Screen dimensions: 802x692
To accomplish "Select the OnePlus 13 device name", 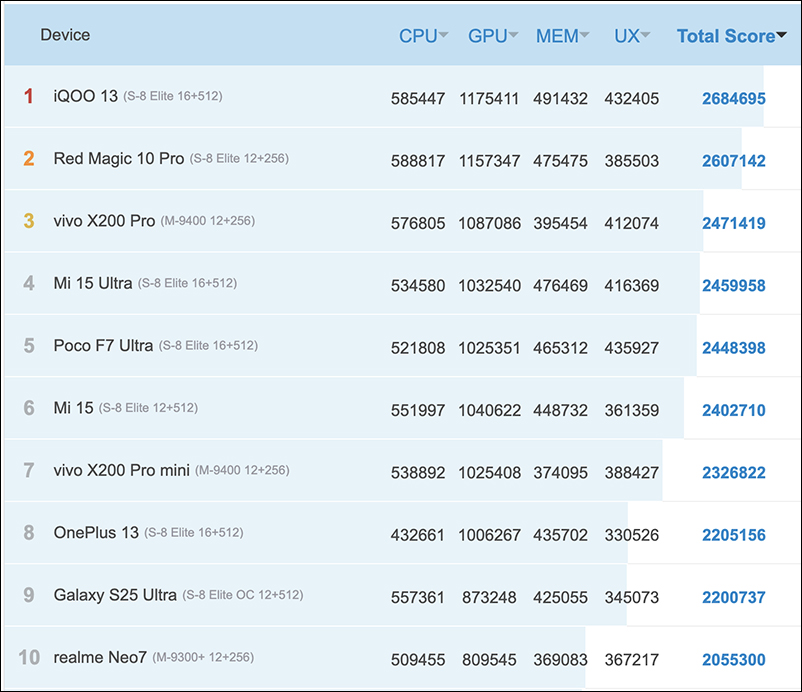I will tap(96, 533).
